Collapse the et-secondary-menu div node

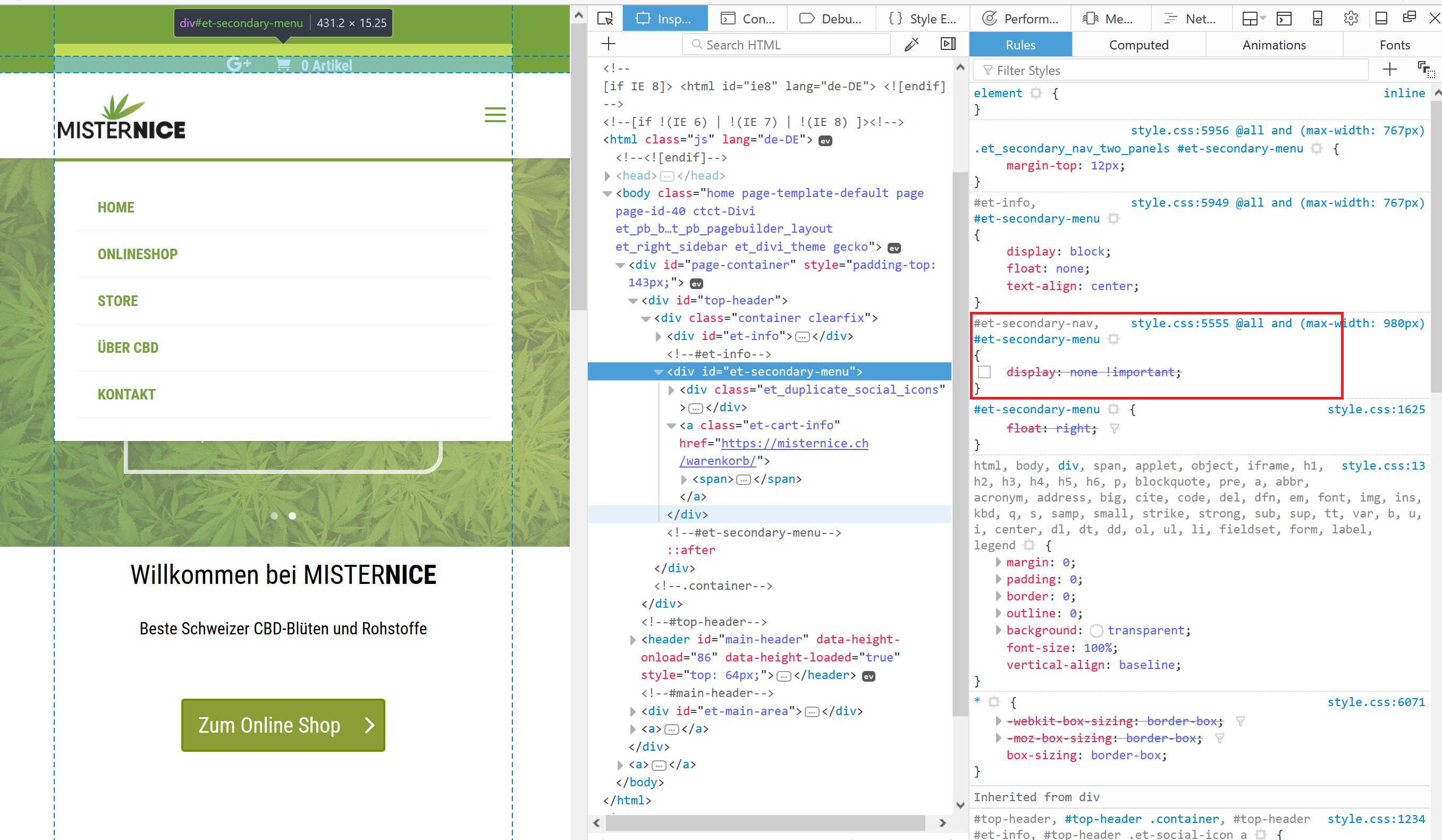click(x=659, y=372)
